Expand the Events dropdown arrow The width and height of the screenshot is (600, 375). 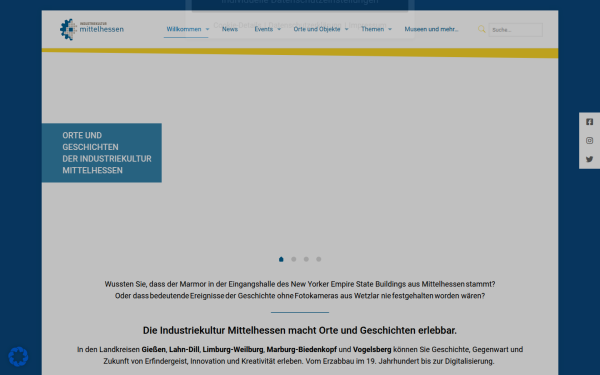(x=279, y=29)
